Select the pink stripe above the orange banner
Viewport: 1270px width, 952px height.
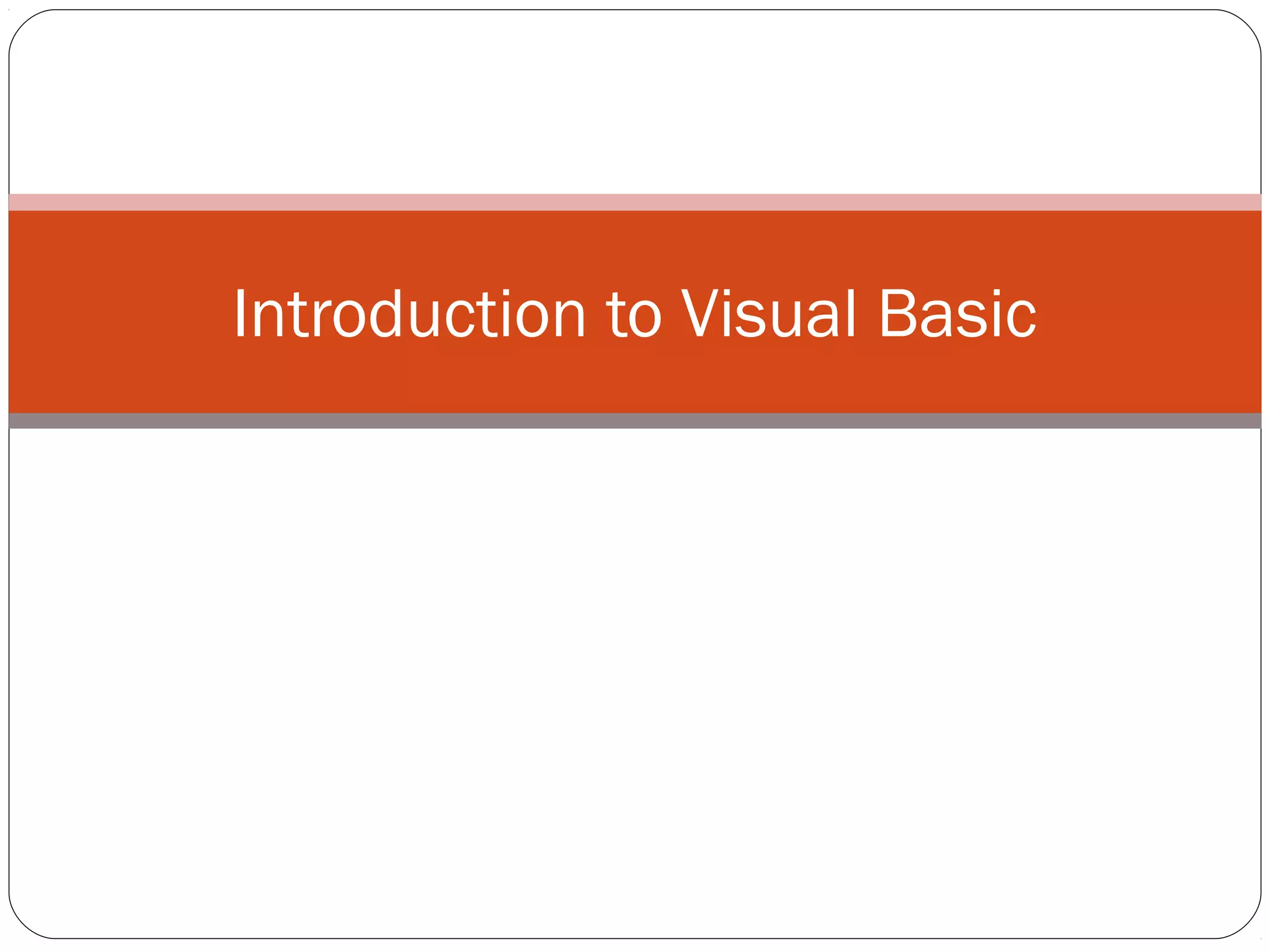click(x=635, y=202)
